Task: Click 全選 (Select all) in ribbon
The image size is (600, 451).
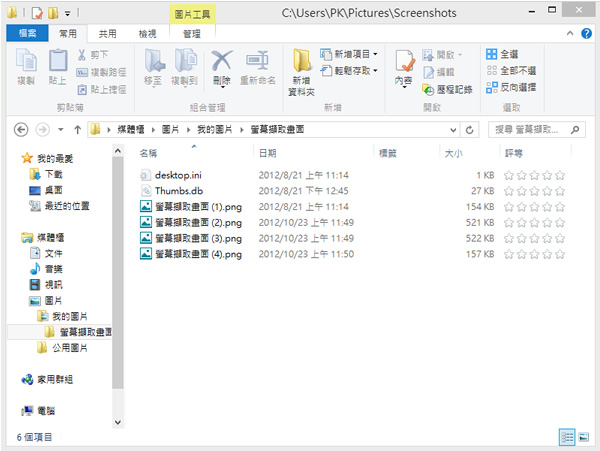Action: 502,54
